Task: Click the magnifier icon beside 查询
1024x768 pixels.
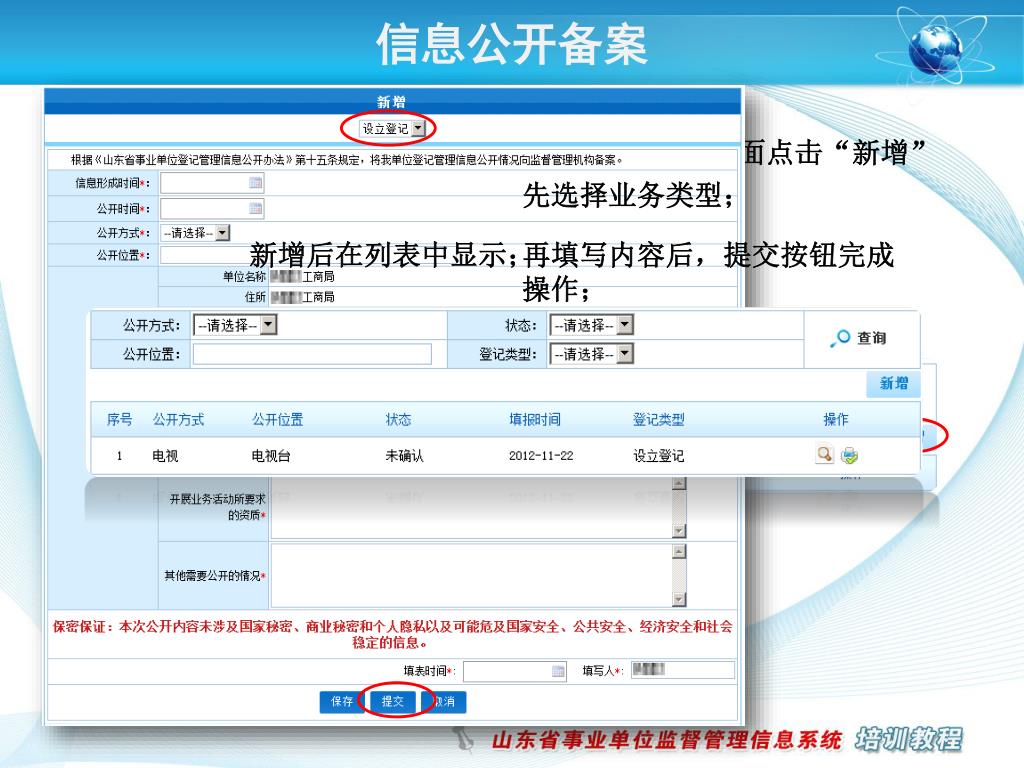Action: point(839,338)
